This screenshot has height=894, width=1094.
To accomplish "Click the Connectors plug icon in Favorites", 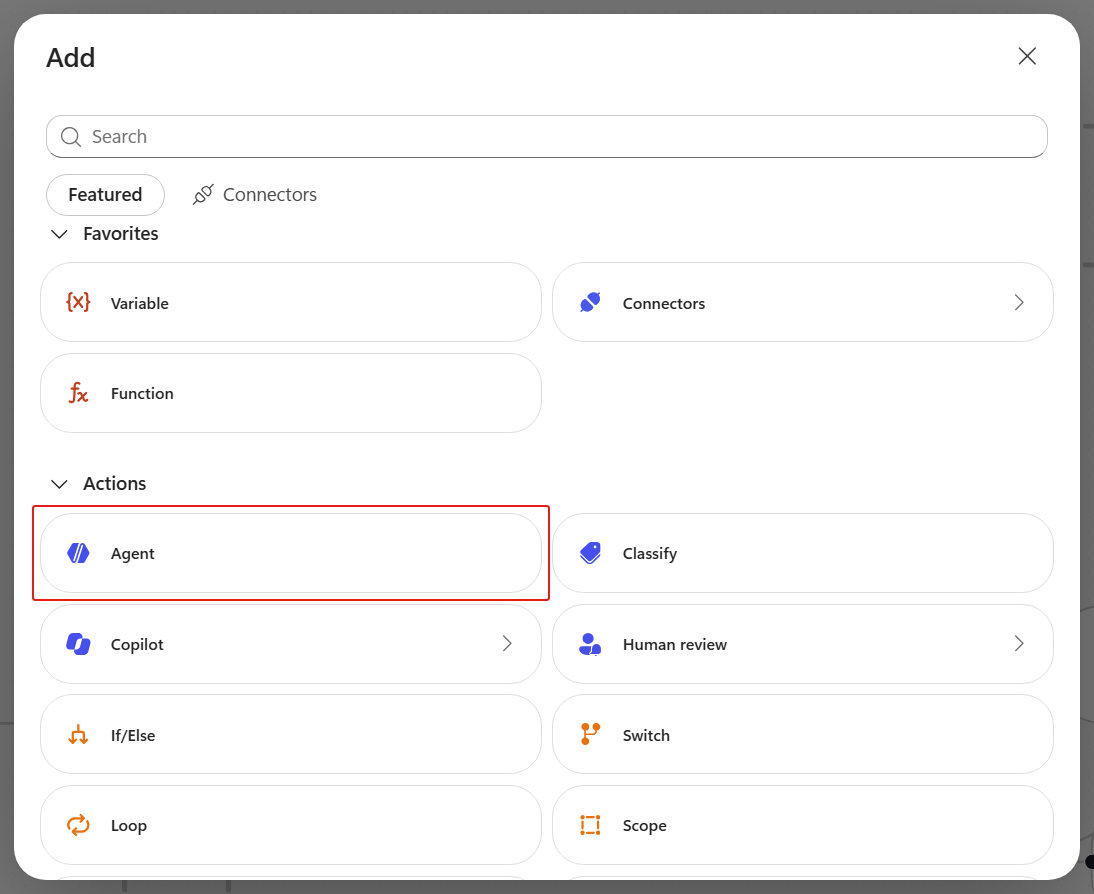I will click(590, 302).
